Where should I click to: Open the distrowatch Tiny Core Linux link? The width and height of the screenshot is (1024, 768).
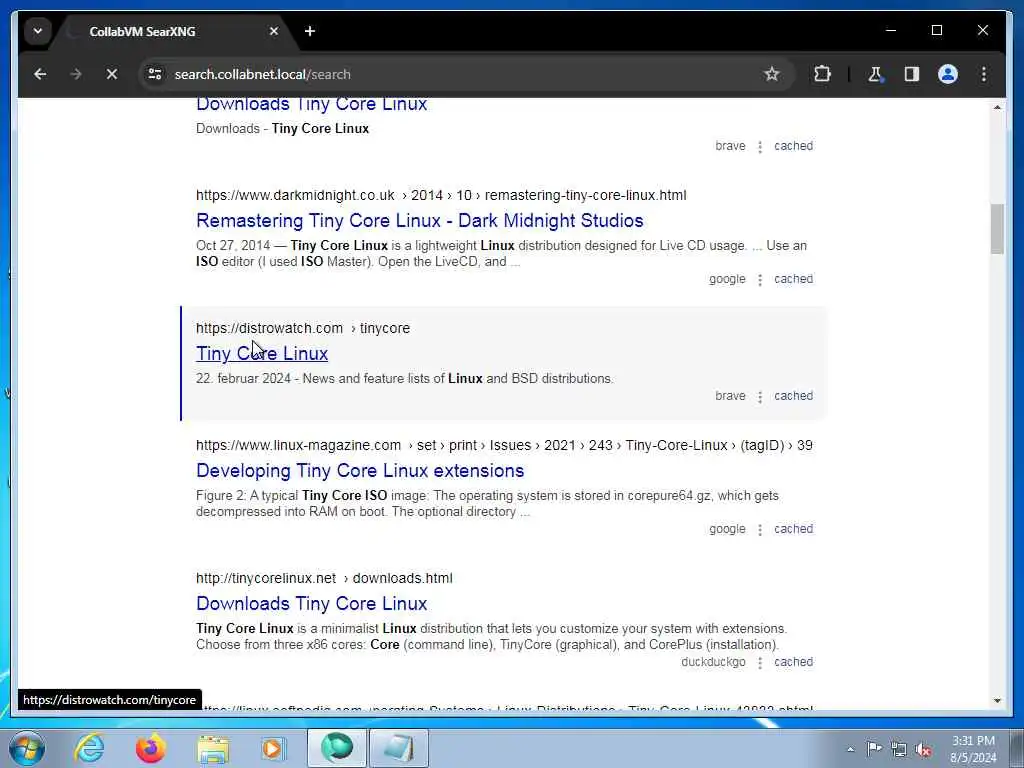262,353
